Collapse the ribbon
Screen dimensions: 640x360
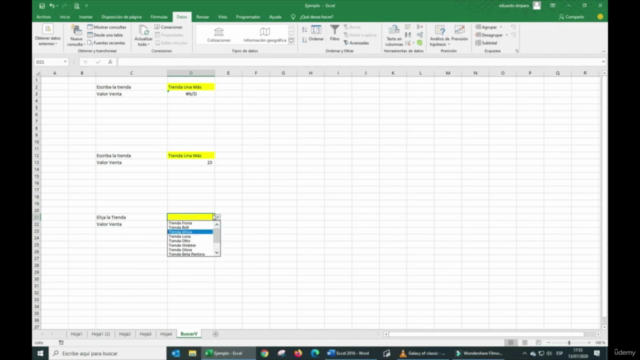(603, 51)
